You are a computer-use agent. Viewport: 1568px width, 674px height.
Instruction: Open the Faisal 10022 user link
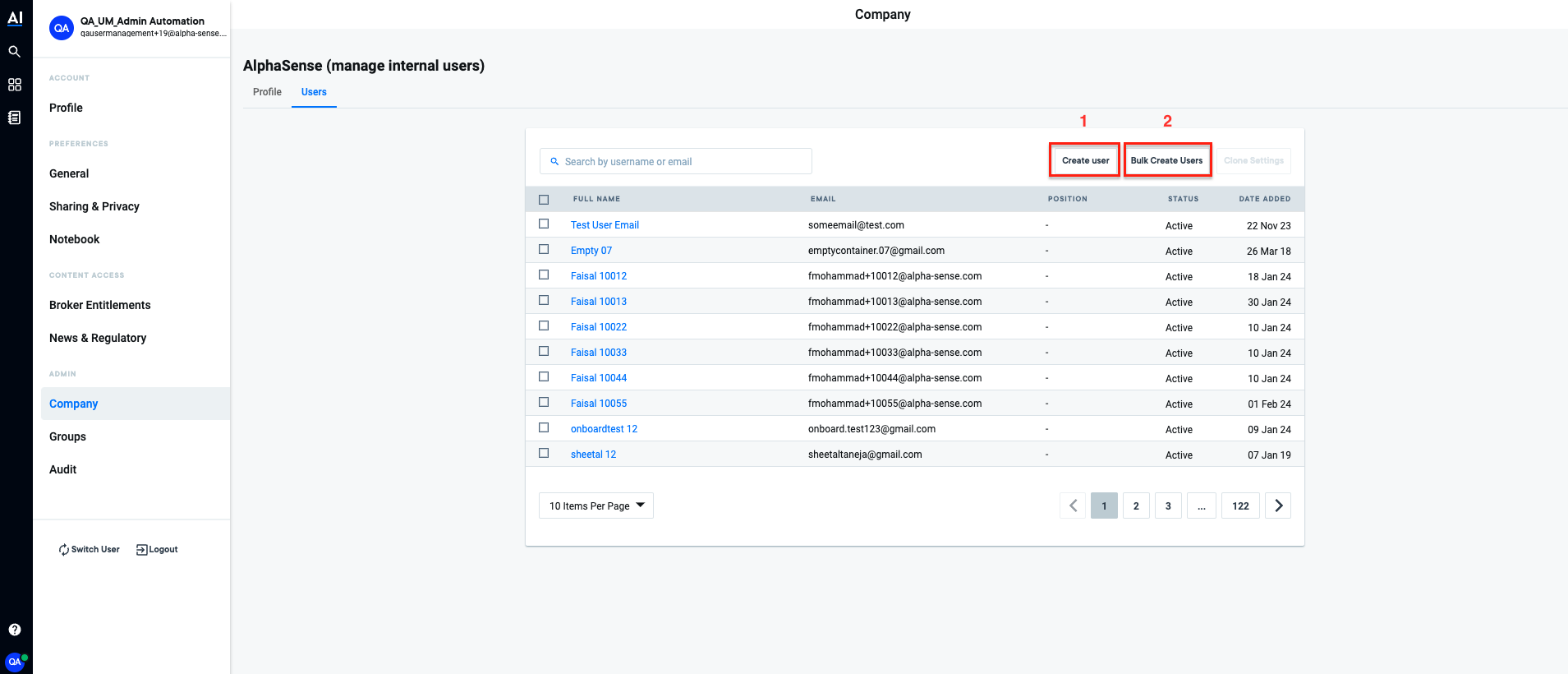tap(599, 327)
